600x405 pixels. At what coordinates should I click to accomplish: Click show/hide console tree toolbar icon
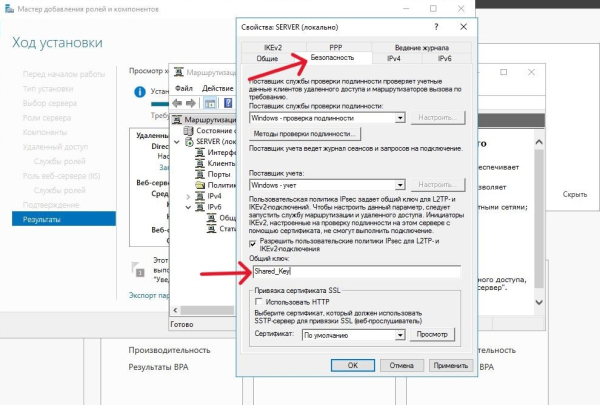[x=210, y=103]
